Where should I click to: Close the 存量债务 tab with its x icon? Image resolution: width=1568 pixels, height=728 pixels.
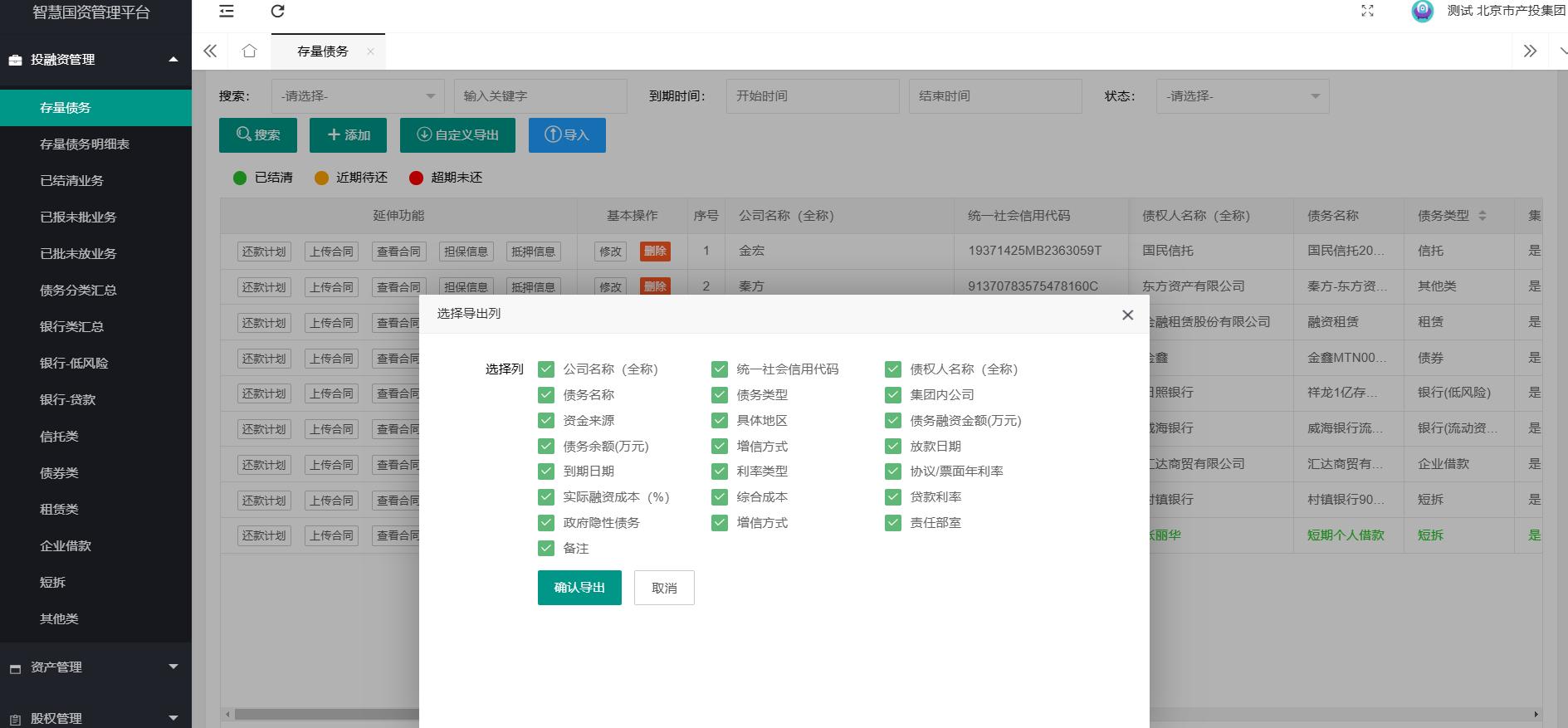tap(370, 51)
